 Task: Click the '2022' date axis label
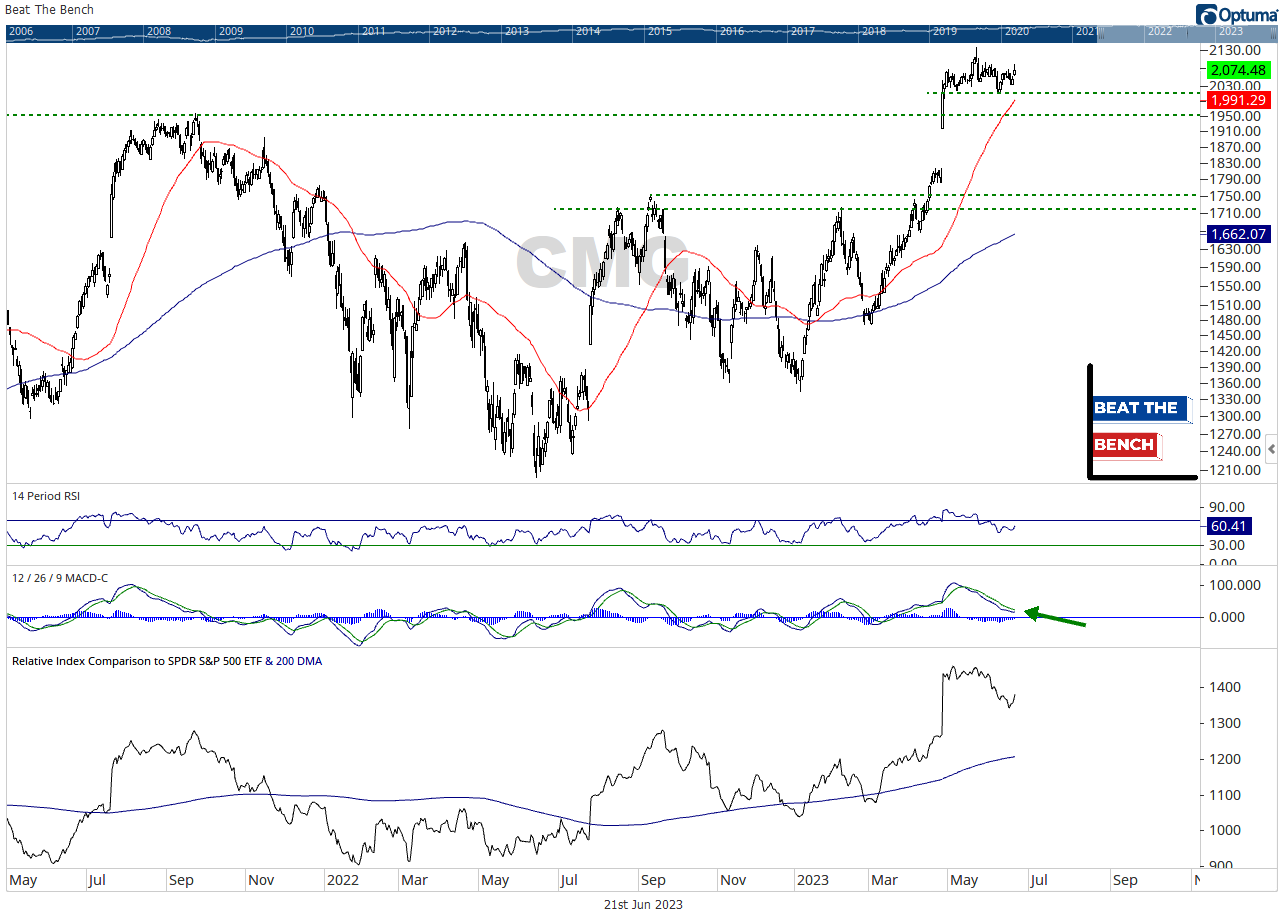[x=343, y=881]
